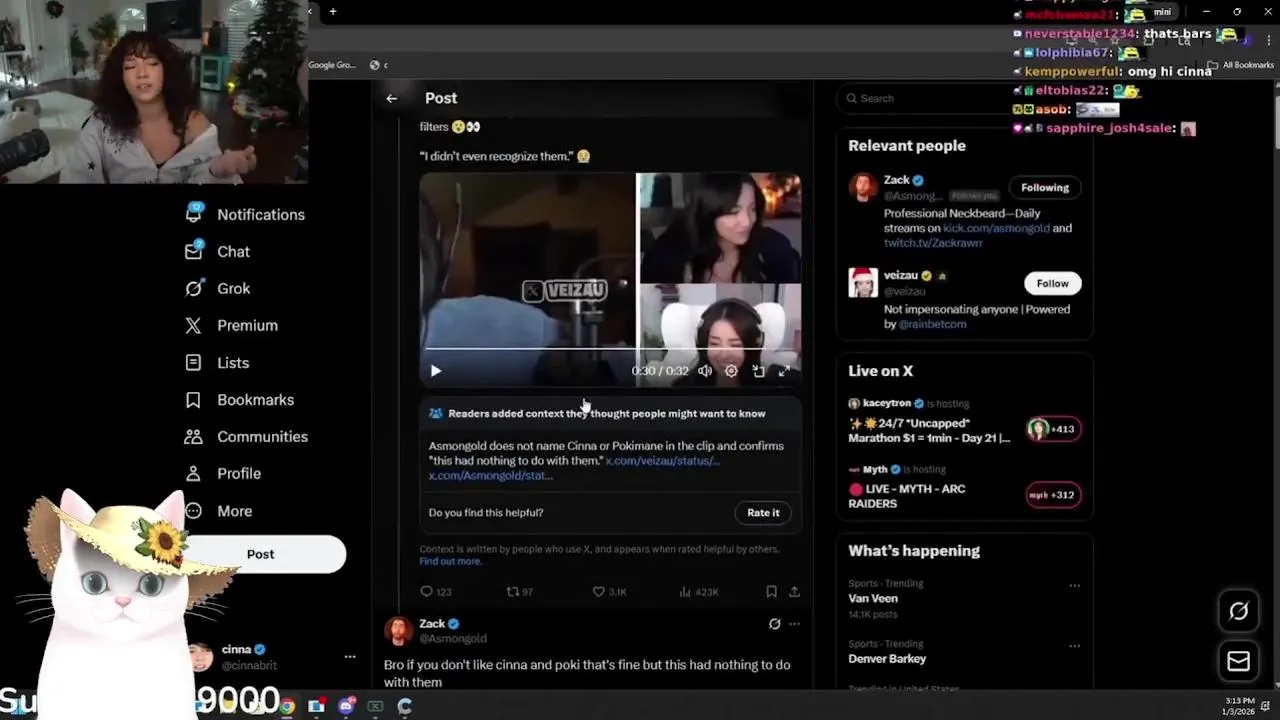The height and width of the screenshot is (720, 1280).
Task: Click Zack's avatar on the reply
Action: point(398,631)
